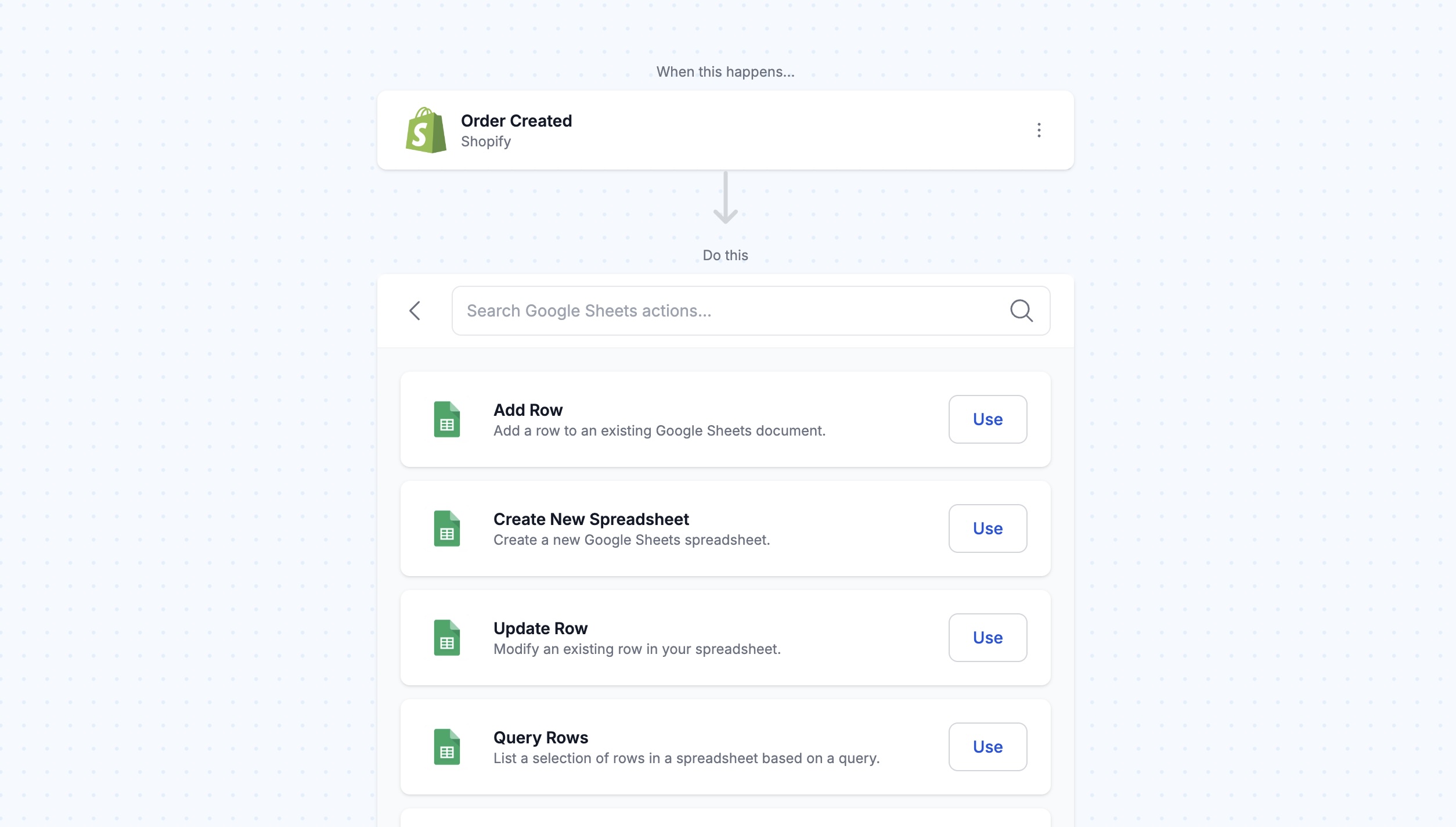Image resolution: width=1456 pixels, height=827 pixels.
Task: Click the magnifying glass search icon
Action: pos(1021,311)
